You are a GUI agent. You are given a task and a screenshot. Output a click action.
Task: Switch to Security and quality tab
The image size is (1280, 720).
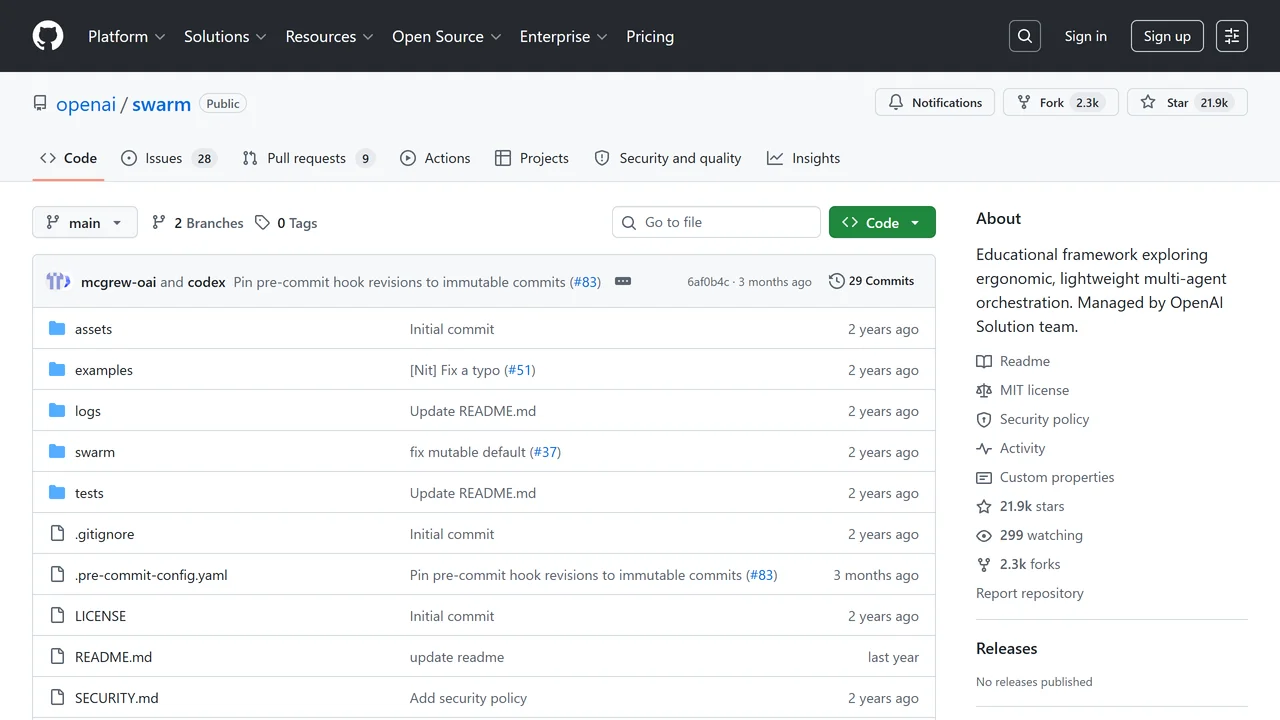(x=668, y=158)
